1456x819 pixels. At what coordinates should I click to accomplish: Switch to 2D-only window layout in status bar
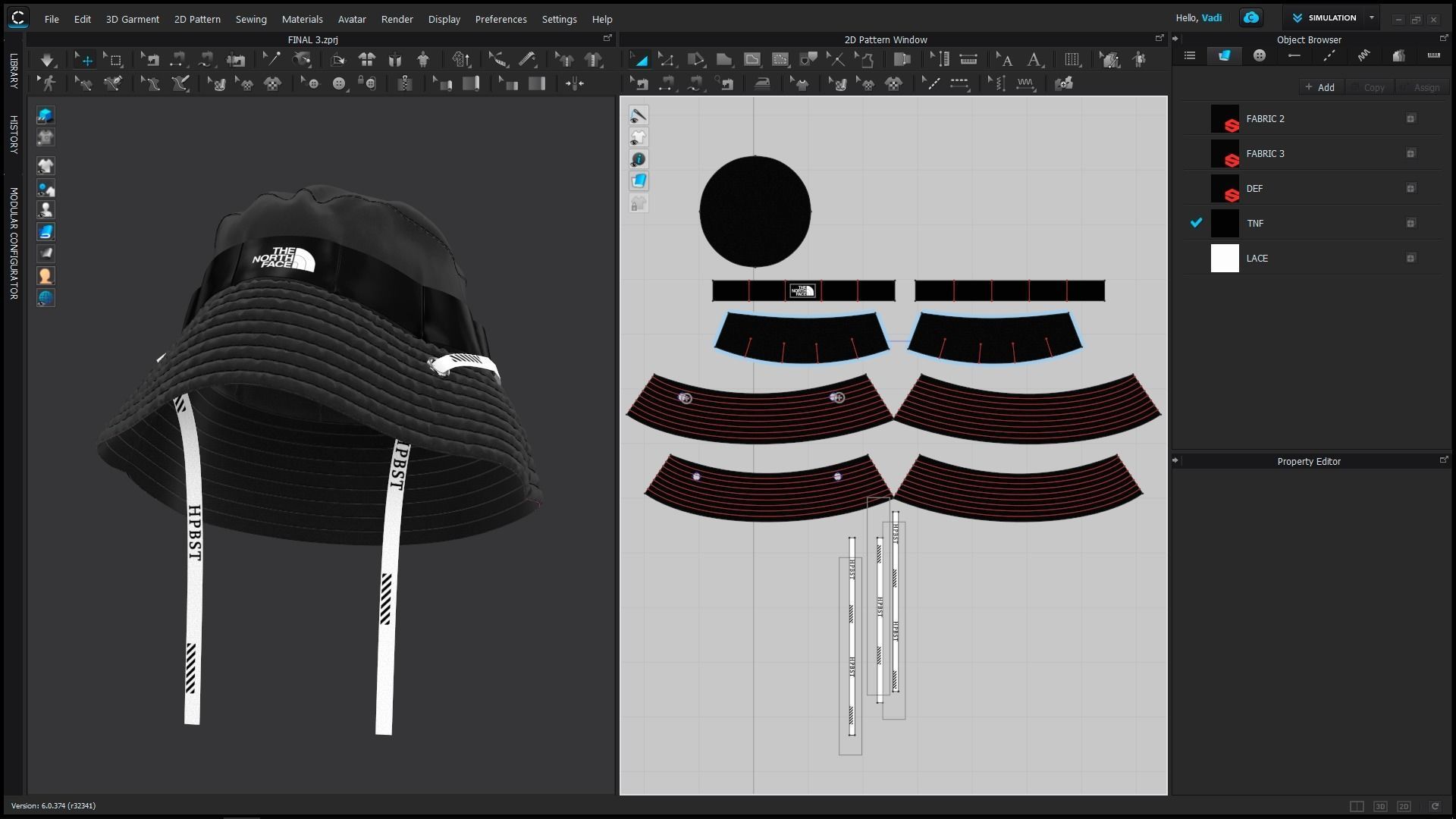point(1404,806)
